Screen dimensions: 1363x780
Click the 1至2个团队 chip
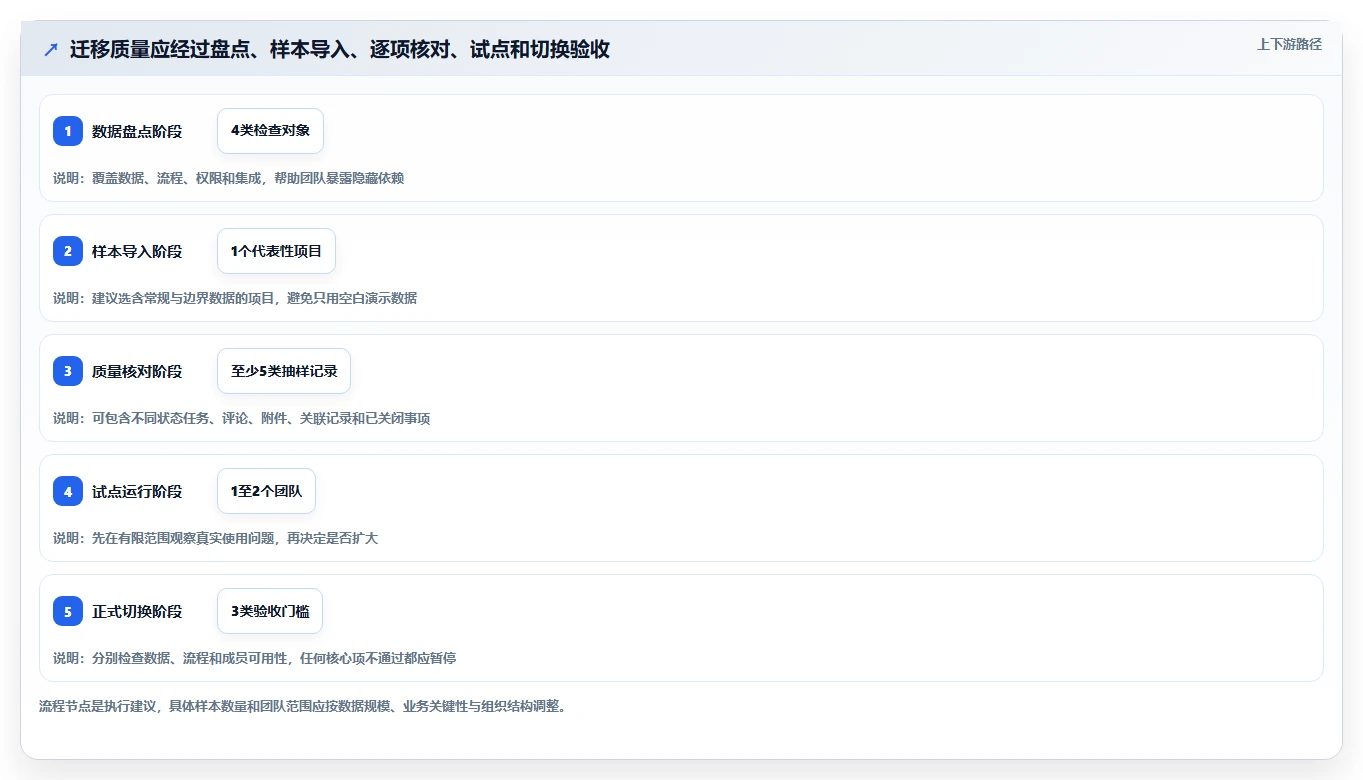266,491
